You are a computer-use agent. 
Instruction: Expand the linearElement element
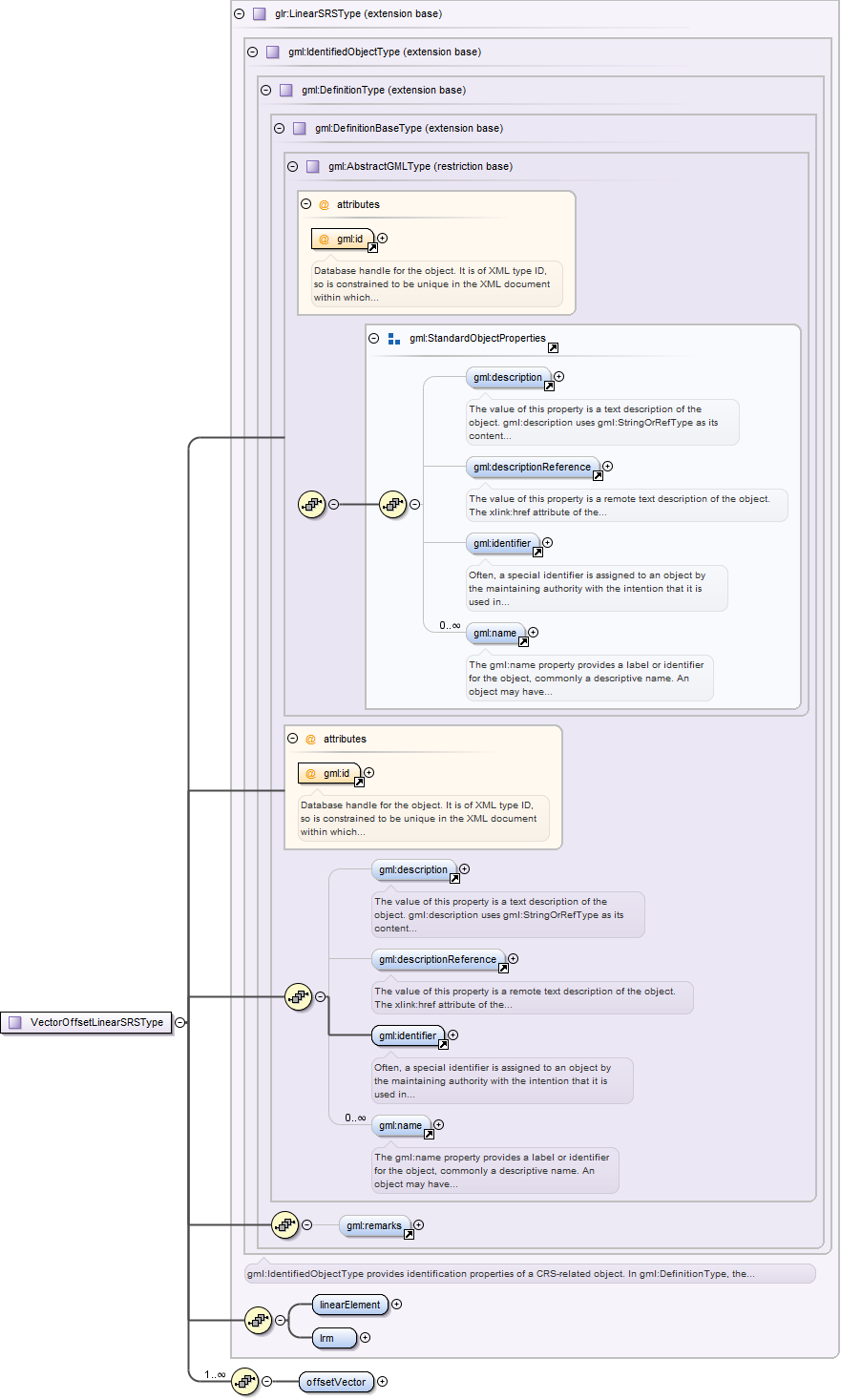[x=396, y=1305]
